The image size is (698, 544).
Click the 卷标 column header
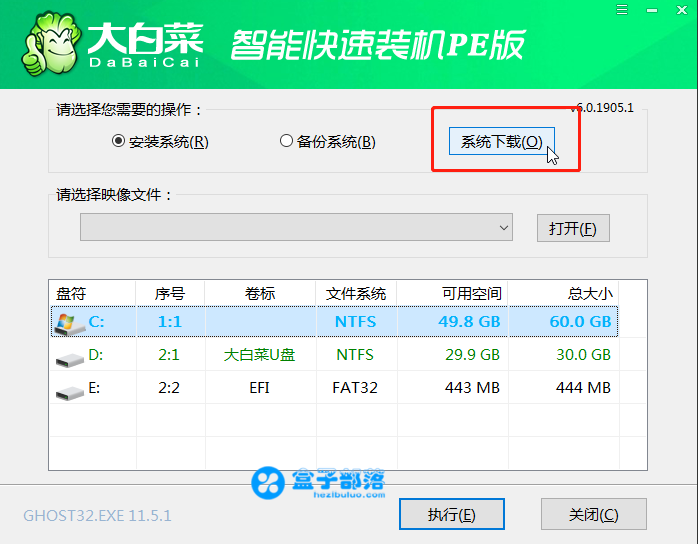tap(260, 293)
